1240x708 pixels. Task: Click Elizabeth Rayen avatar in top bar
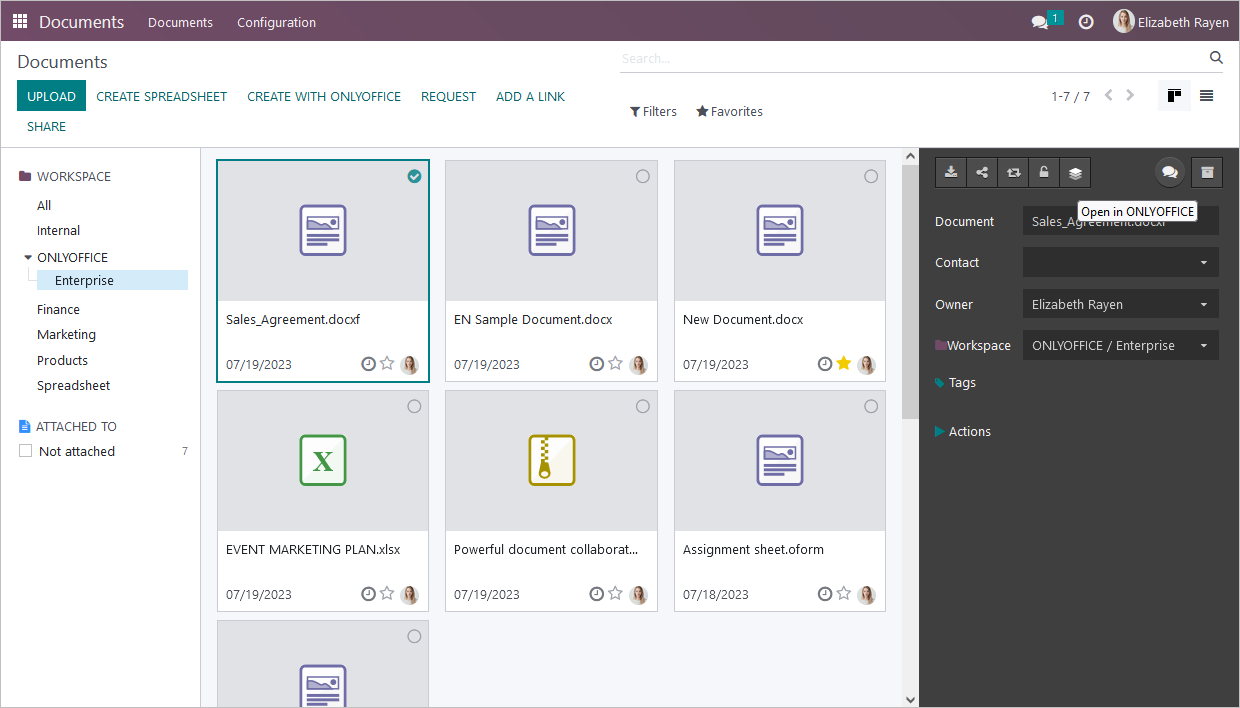point(1124,21)
